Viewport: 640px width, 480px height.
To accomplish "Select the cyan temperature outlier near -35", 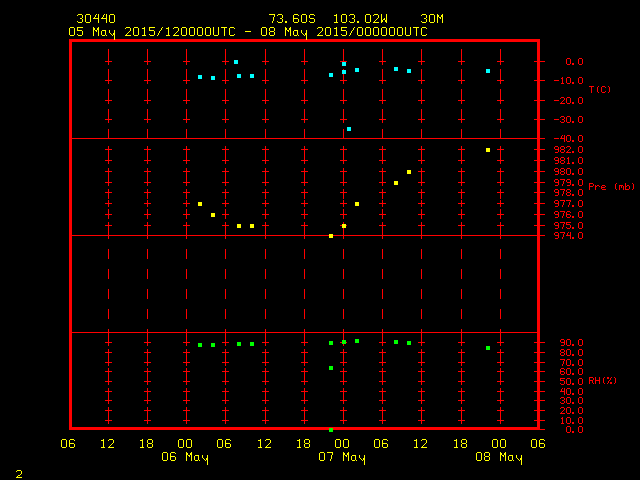I will pos(349,129).
